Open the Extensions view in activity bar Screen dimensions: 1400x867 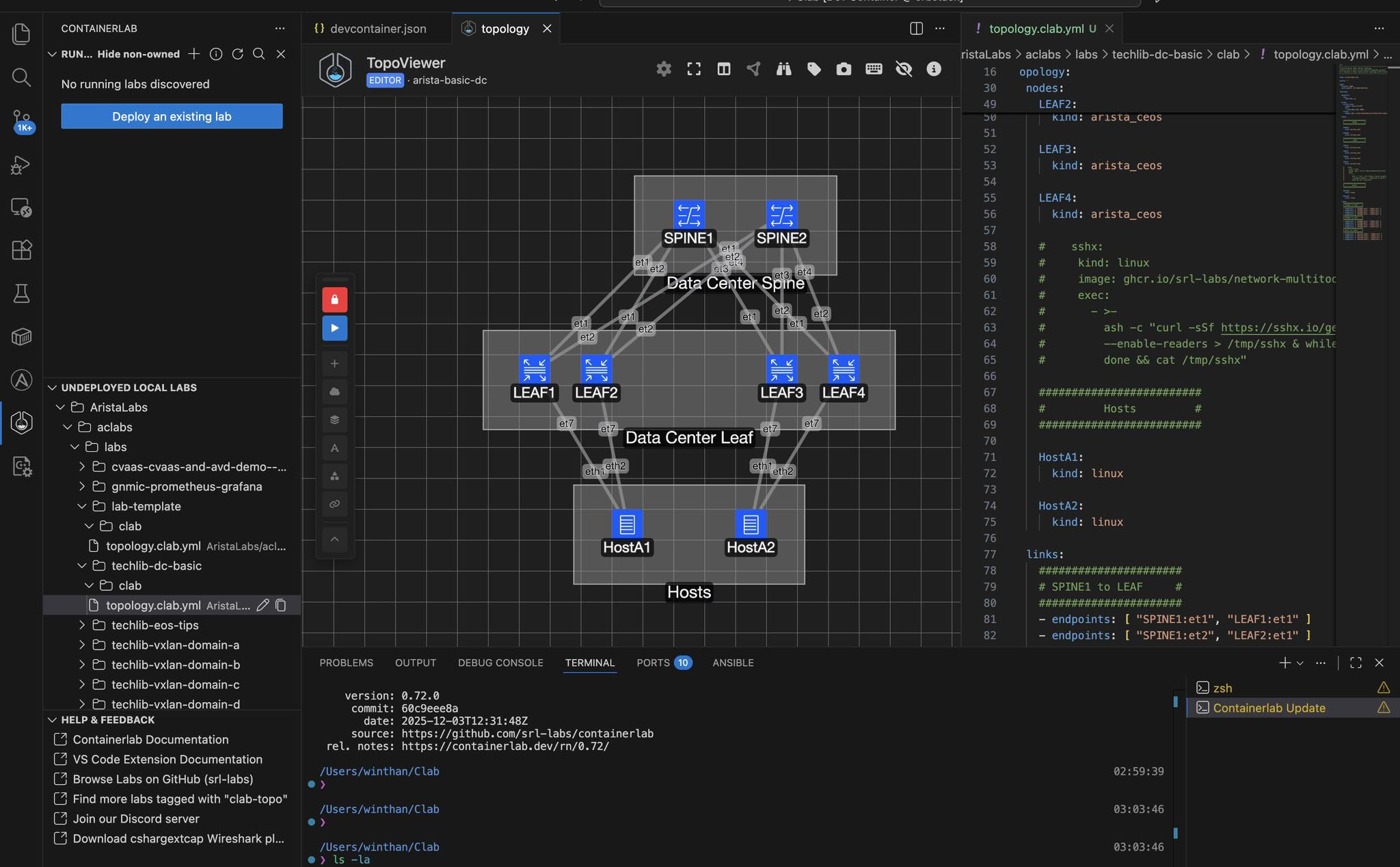coord(21,250)
